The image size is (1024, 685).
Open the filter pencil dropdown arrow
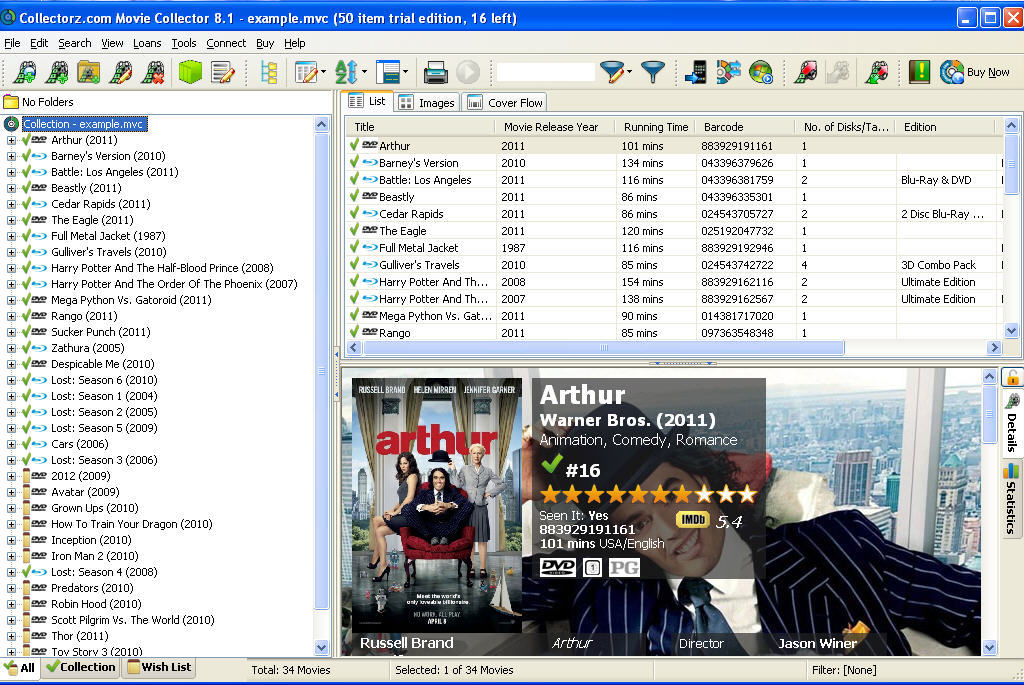click(629, 72)
